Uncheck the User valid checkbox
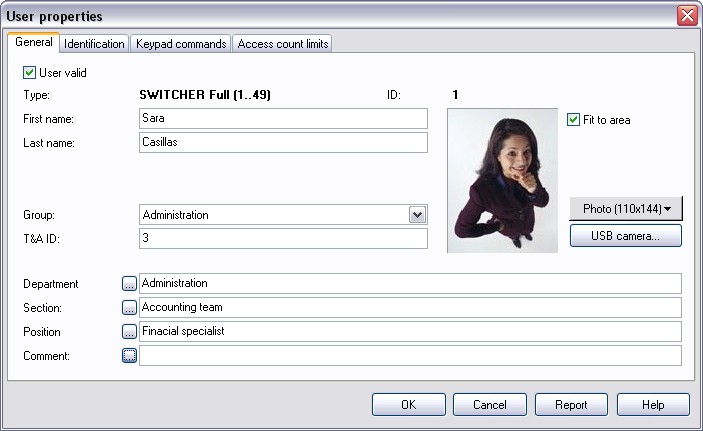 point(29,72)
